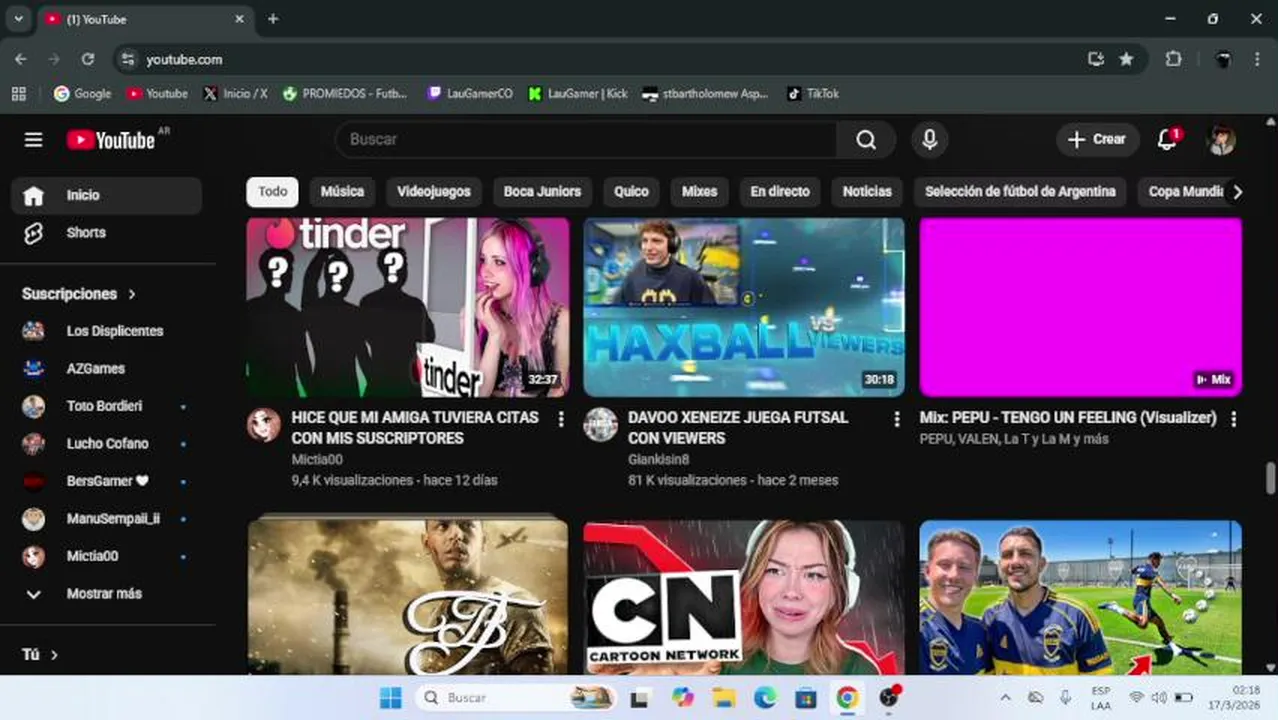This screenshot has width=1278, height=720.
Task: Open the LauGamer | Kick bookmark
Action: 578,93
